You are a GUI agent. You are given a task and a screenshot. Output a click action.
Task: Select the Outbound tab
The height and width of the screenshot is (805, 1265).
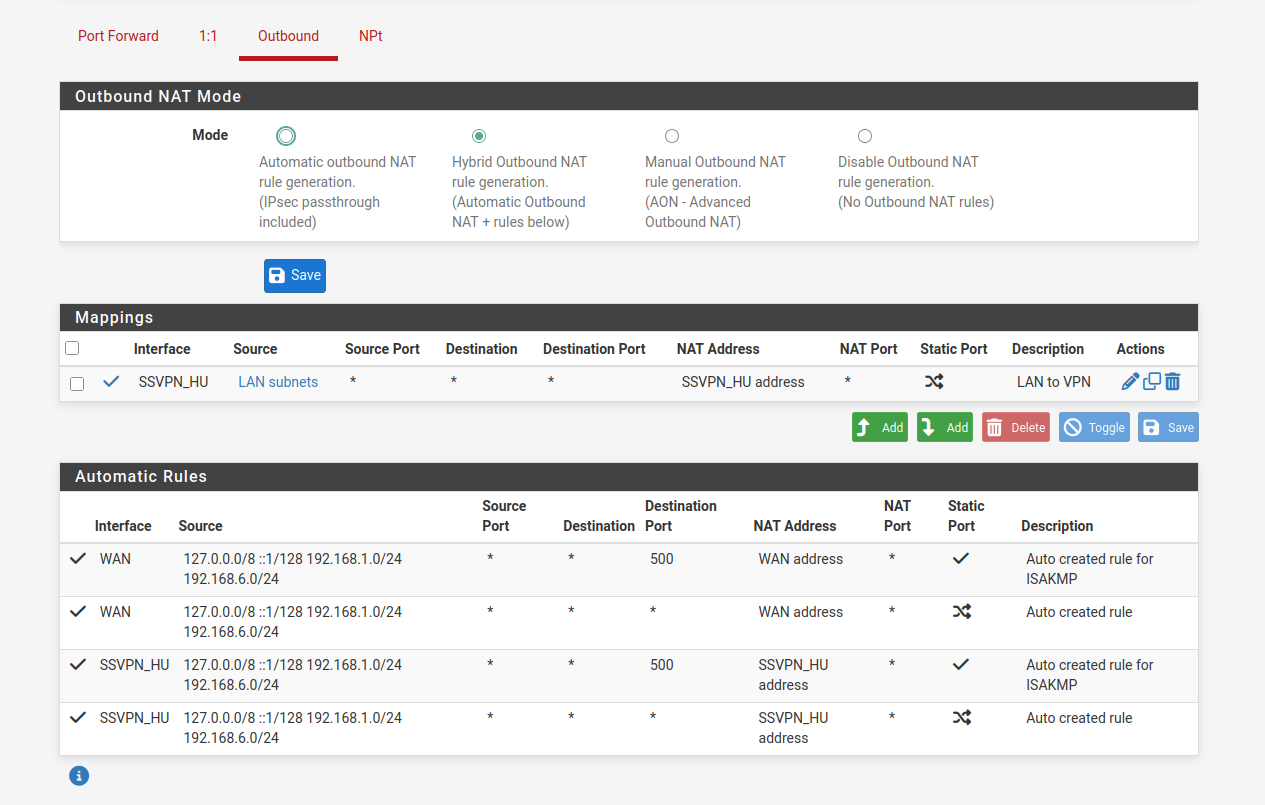click(288, 36)
